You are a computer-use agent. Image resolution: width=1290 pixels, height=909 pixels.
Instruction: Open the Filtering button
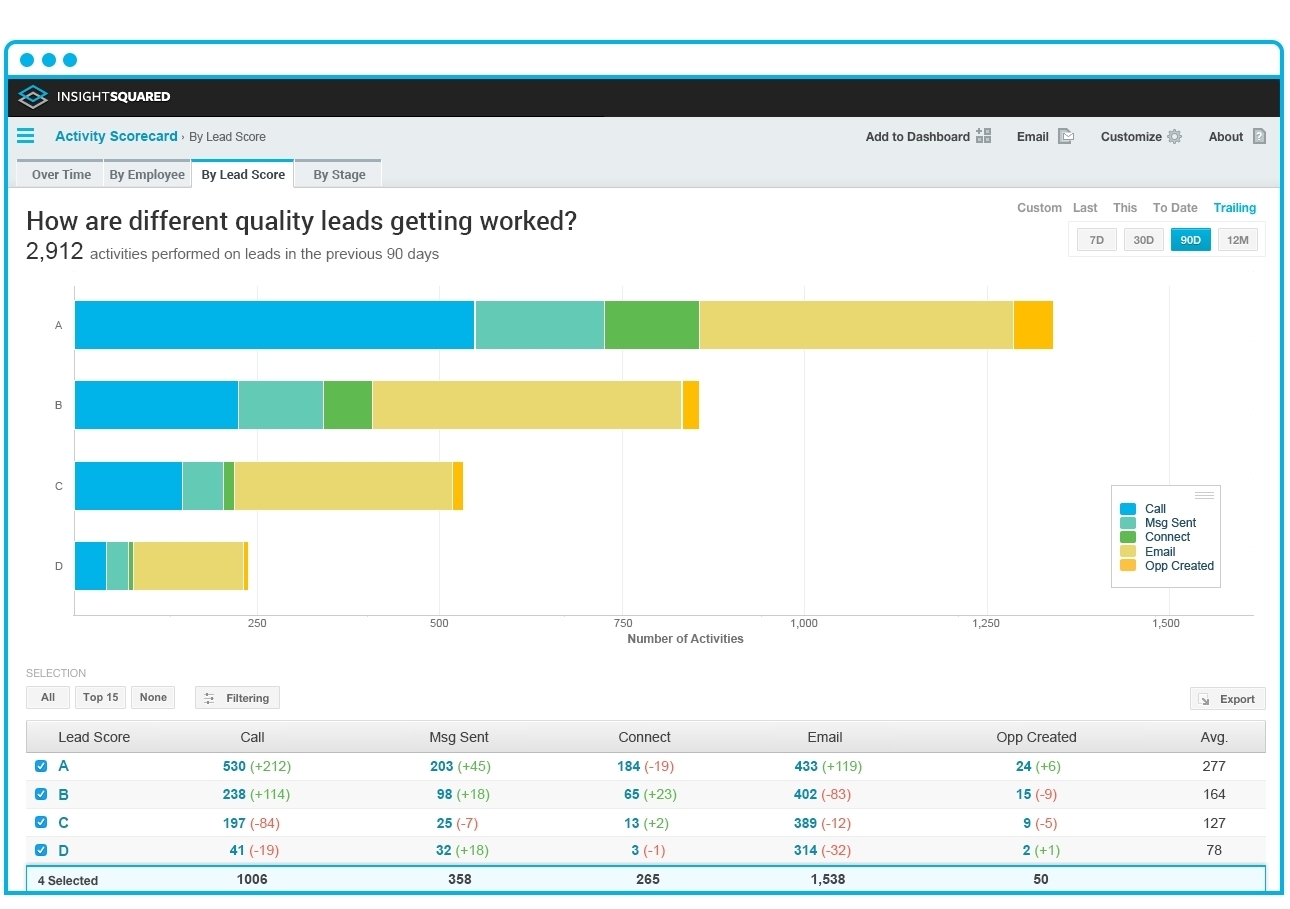(x=237, y=698)
